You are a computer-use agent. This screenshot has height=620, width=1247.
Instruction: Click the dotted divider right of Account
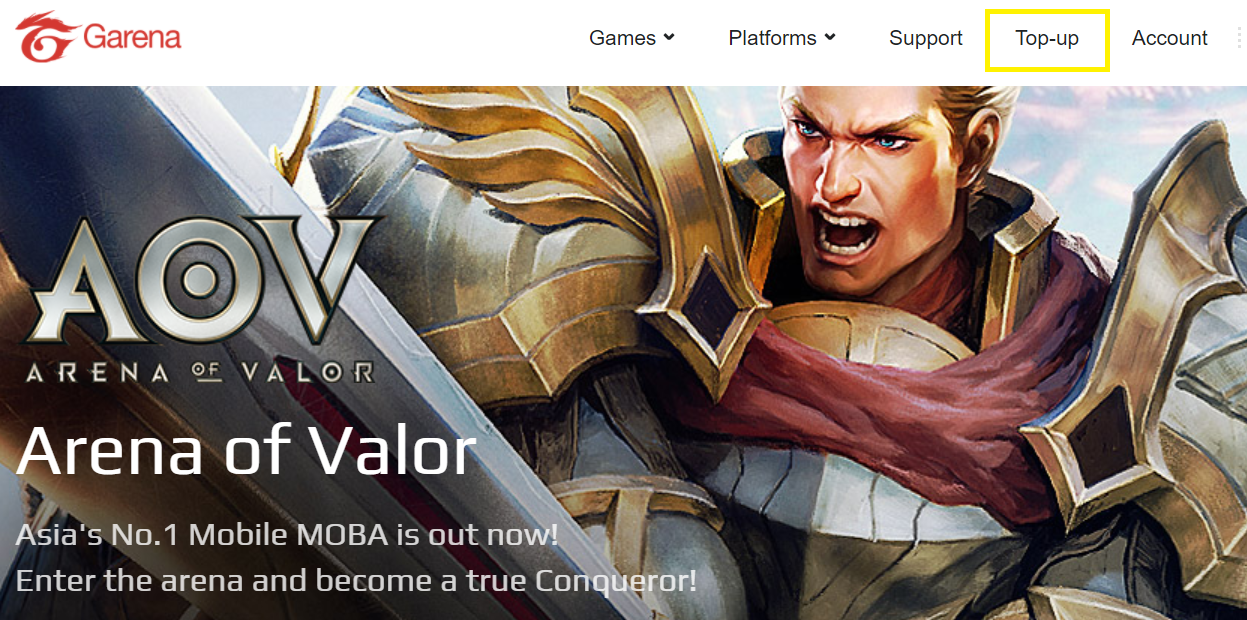[1240, 39]
